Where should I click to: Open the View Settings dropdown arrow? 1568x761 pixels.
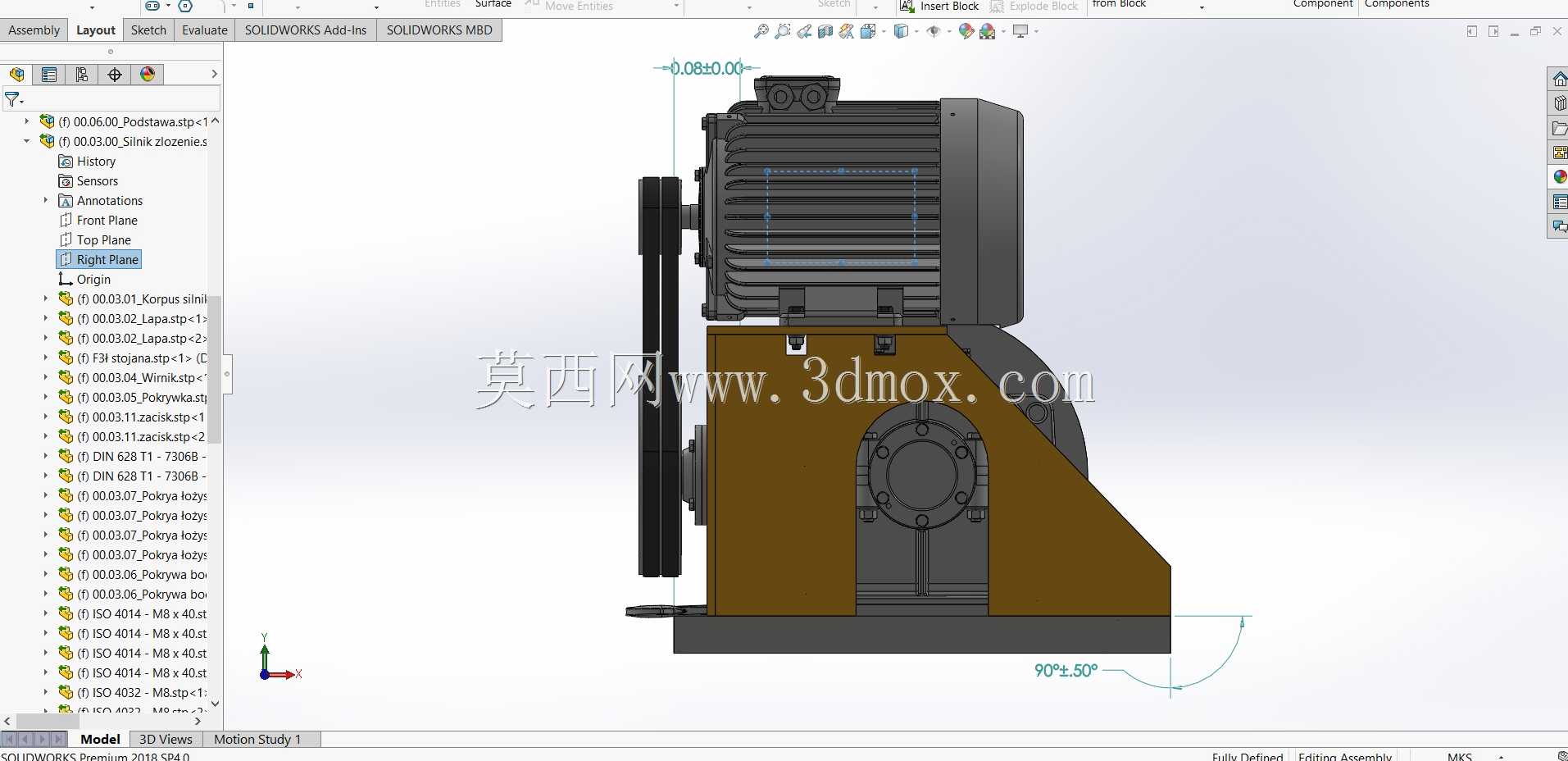pos(1036,32)
